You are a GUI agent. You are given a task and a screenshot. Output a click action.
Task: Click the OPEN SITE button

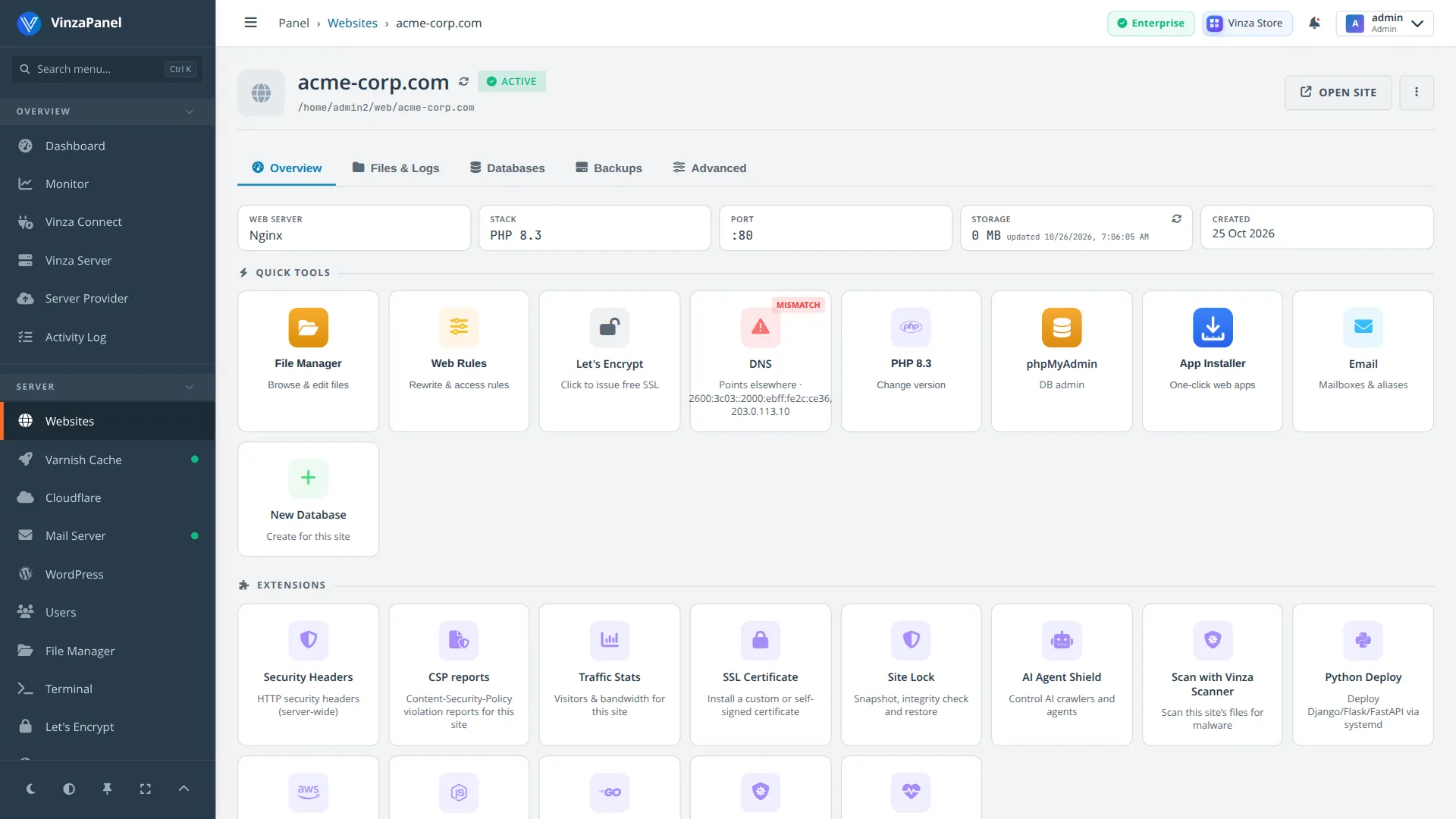(1338, 93)
